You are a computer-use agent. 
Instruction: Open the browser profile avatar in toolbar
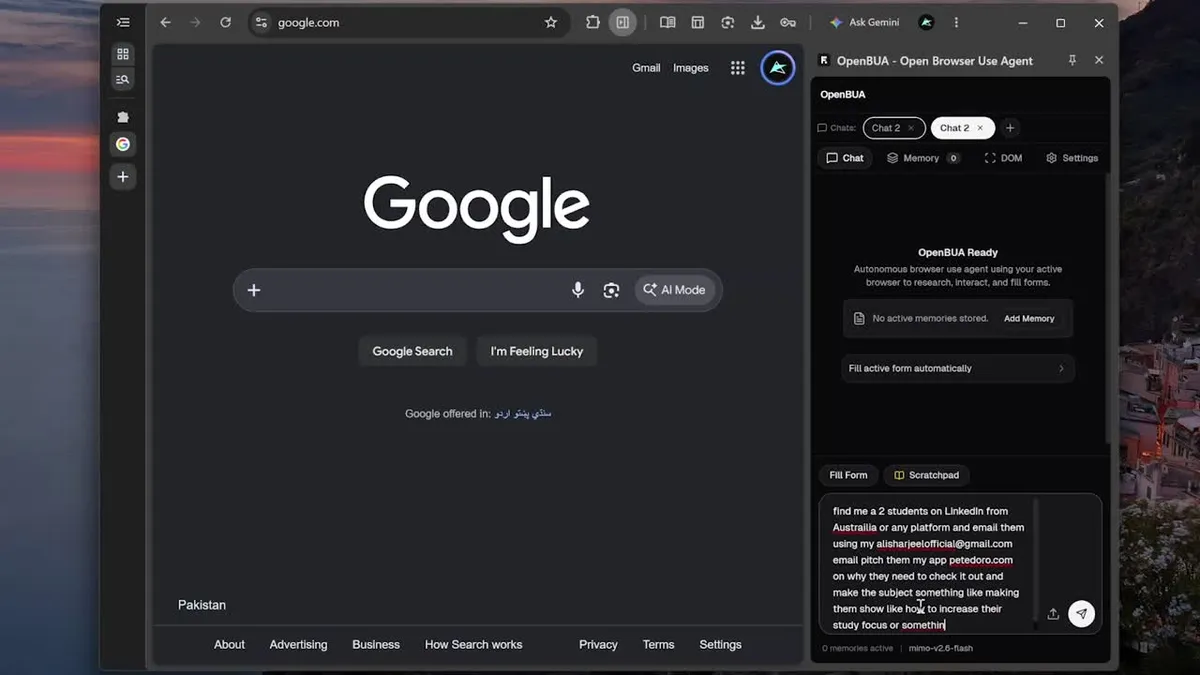[x=926, y=22]
